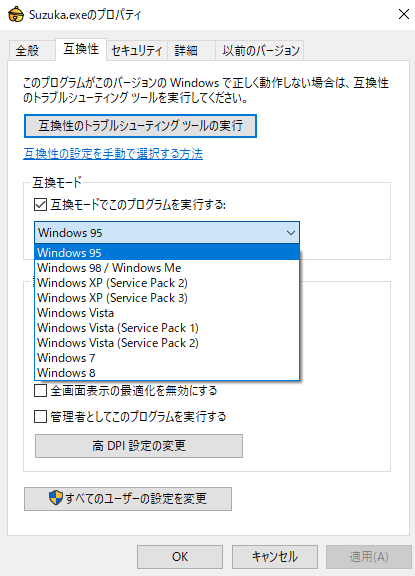Image resolution: width=415 pixels, height=576 pixels.
Task: Collapse the Windows 95 combo box arrow
Action: tap(291, 233)
